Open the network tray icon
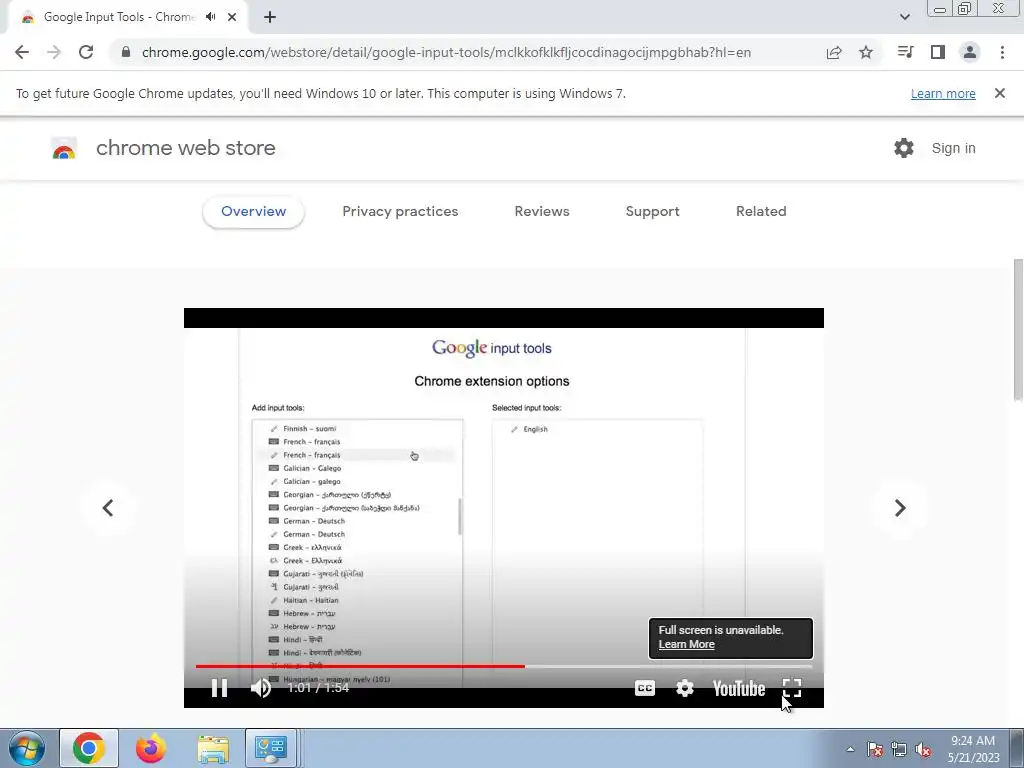 click(x=899, y=750)
